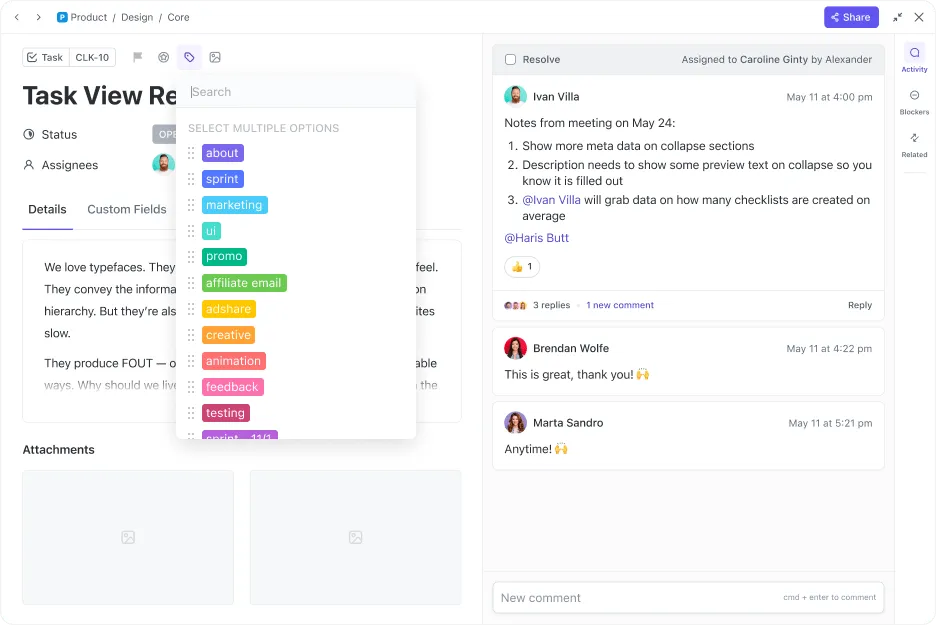Viewport: 936px width, 625px height.
Task: Open the 1 new comment link
Action: click(620, 305)
